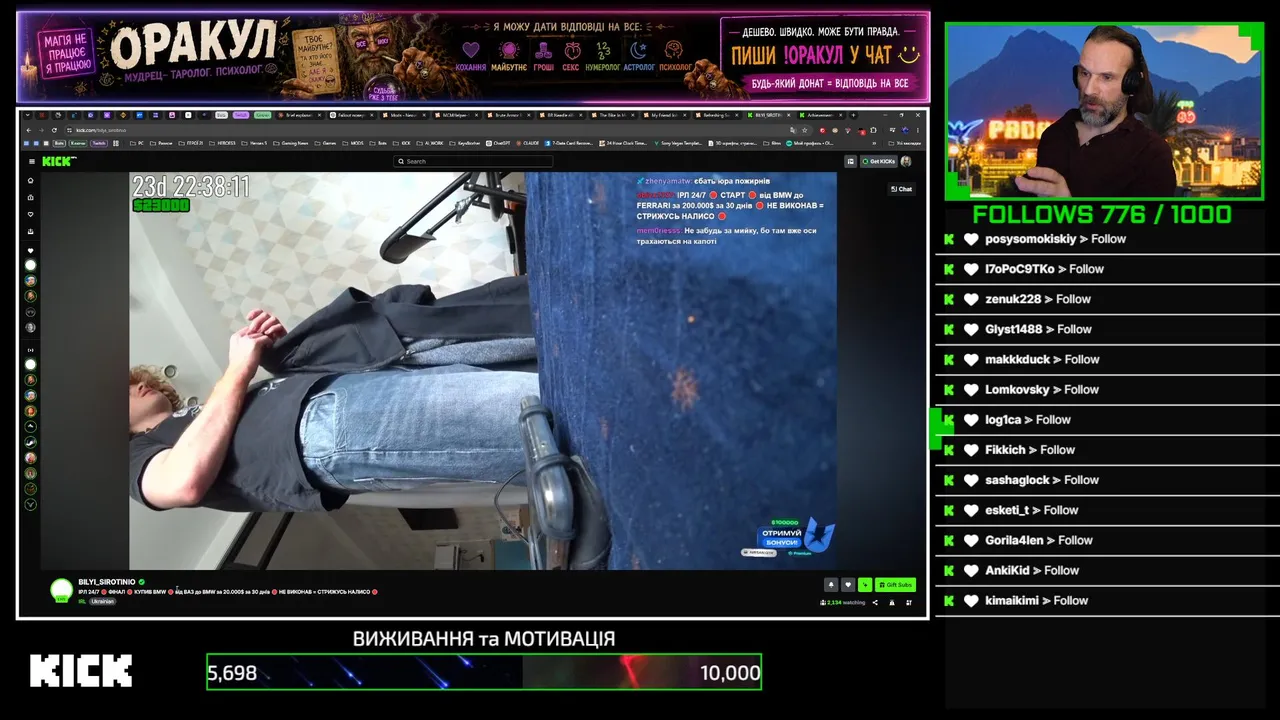Reload the kick.com page
Screen dimensions: 1280x720
[x=54, y=130]
